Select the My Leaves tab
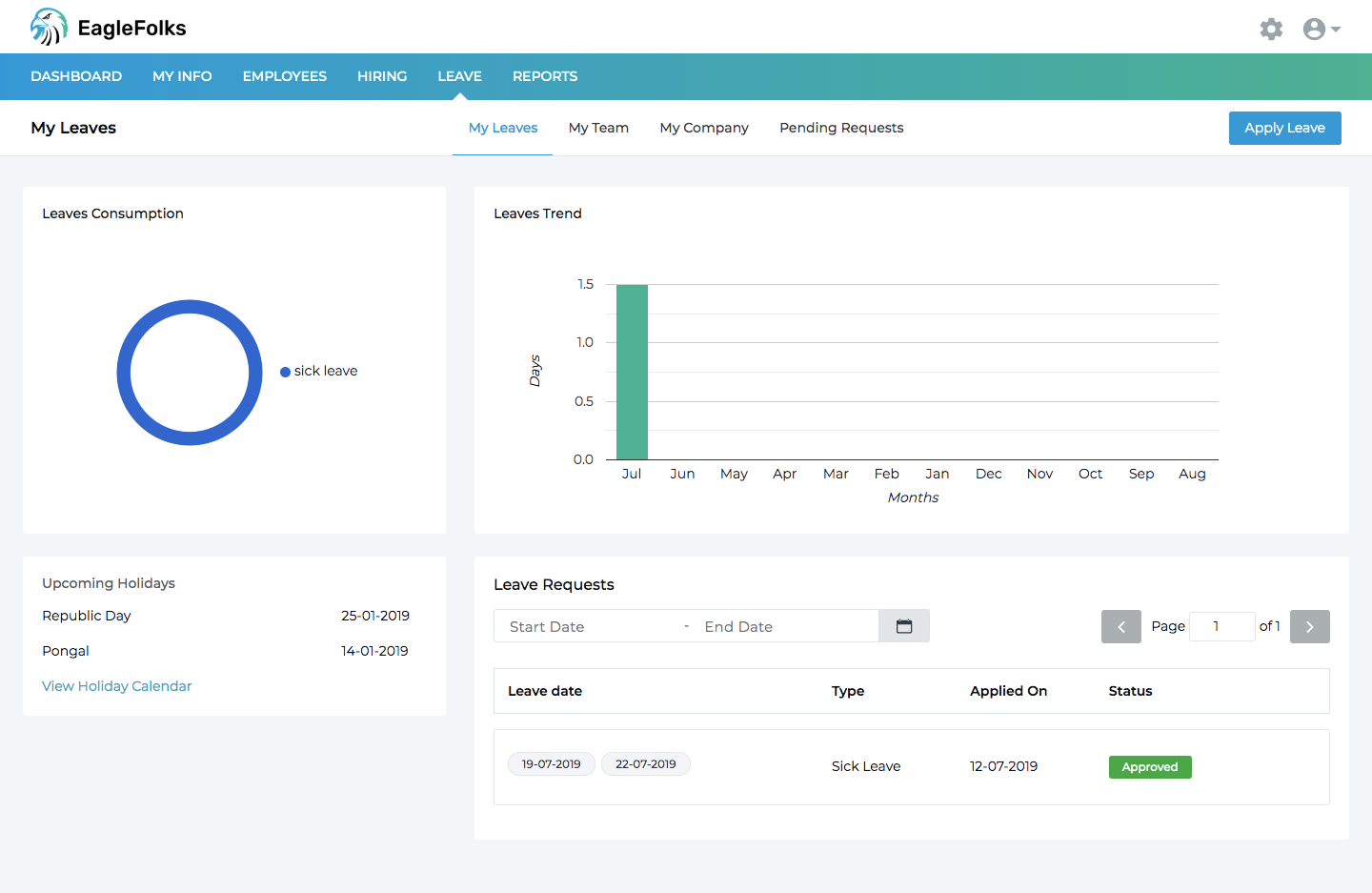1372x893 pixels. click(x=503, y=128)
